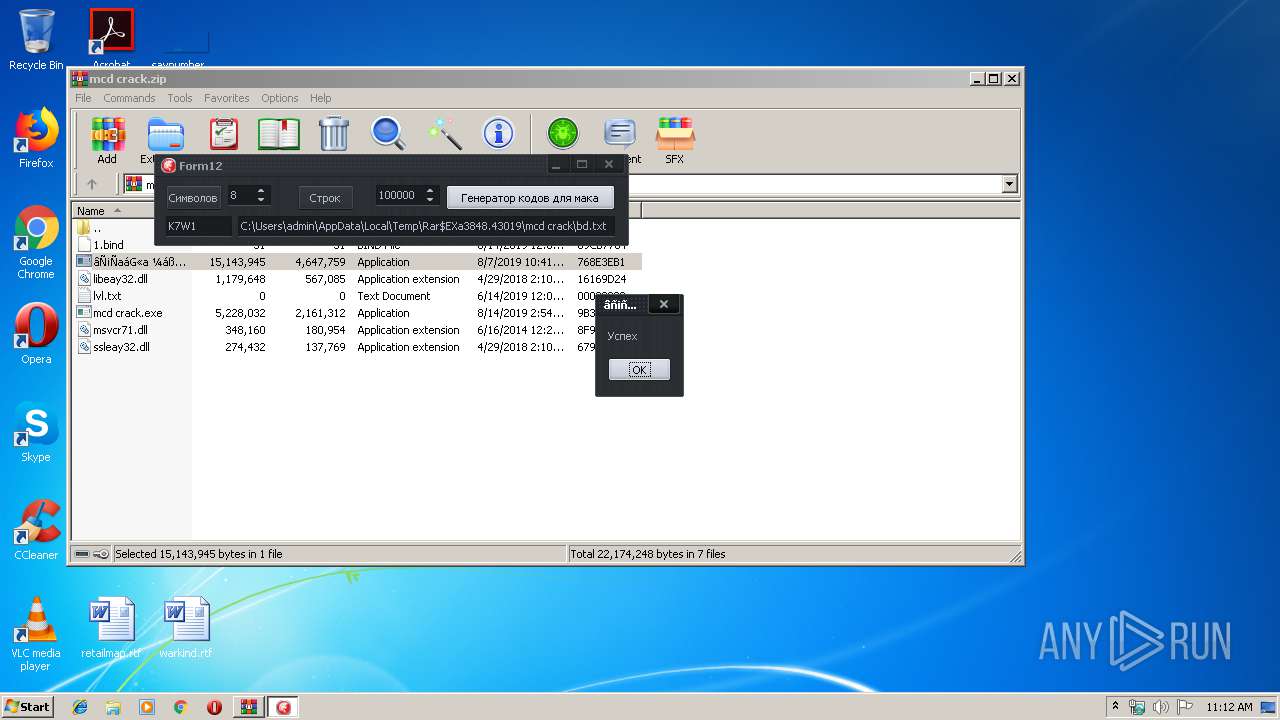
Task: Open the Commands menu
Action: click(x=129, y=98)
